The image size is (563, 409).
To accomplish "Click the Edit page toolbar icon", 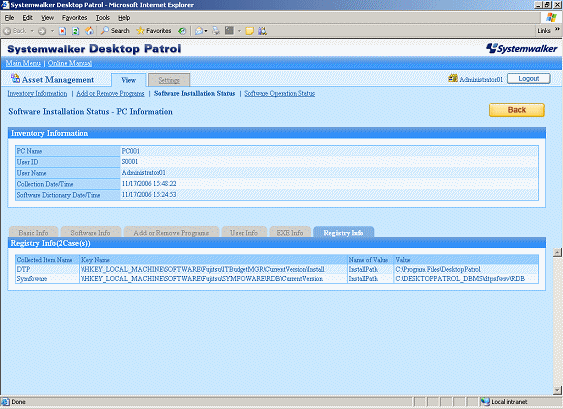I will coord(229,31).
